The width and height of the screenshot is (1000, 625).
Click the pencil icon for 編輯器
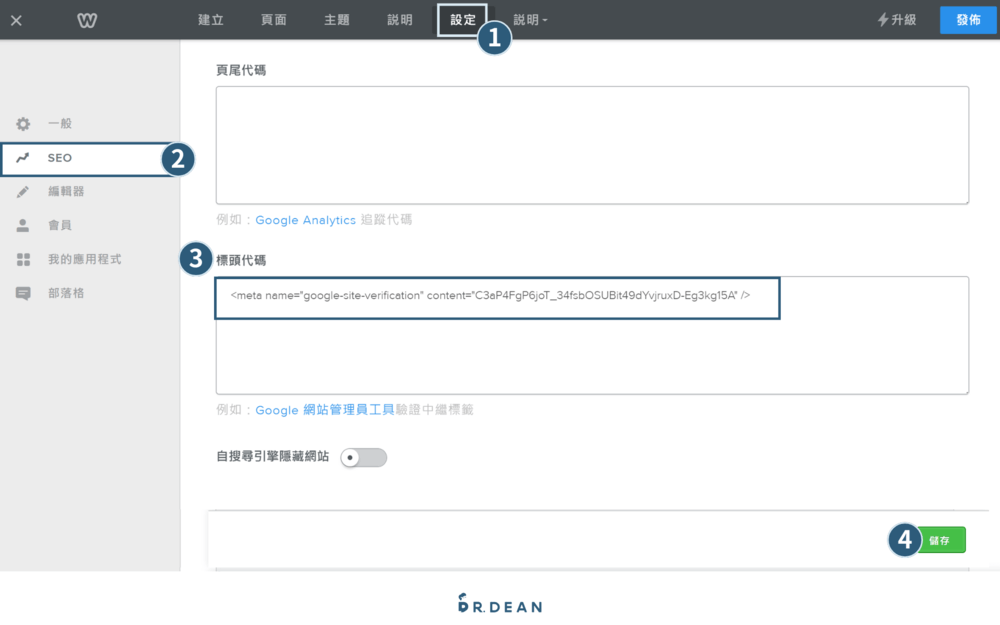22,191
